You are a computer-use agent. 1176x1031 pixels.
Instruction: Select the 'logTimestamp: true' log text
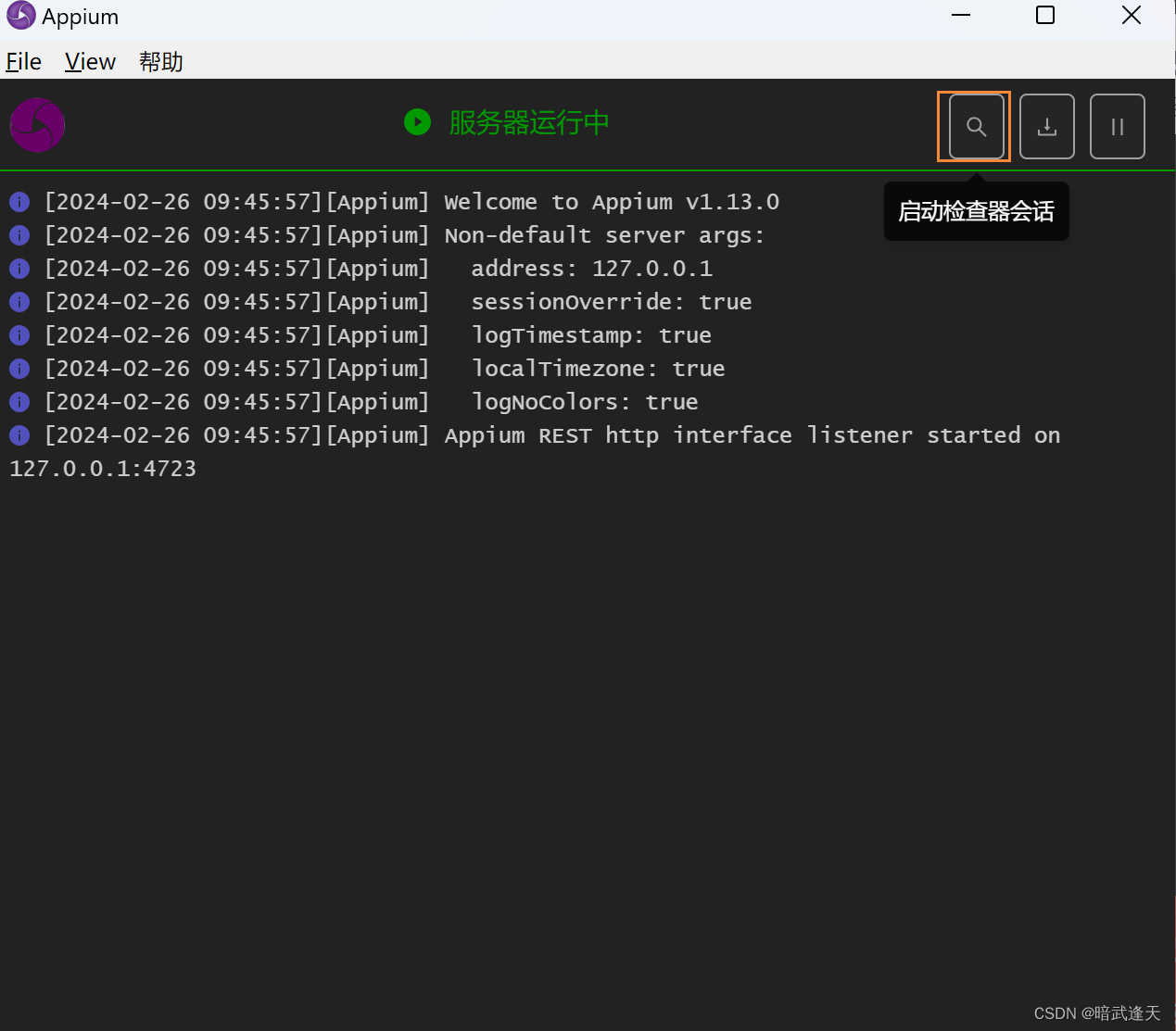pos(591,335)
